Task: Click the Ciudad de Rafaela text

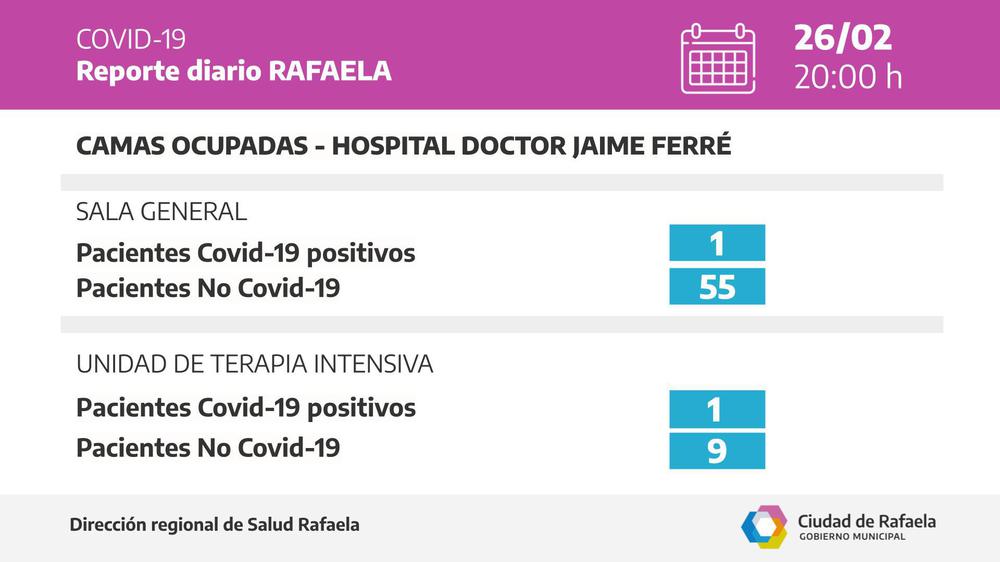Action: (867, 521)
